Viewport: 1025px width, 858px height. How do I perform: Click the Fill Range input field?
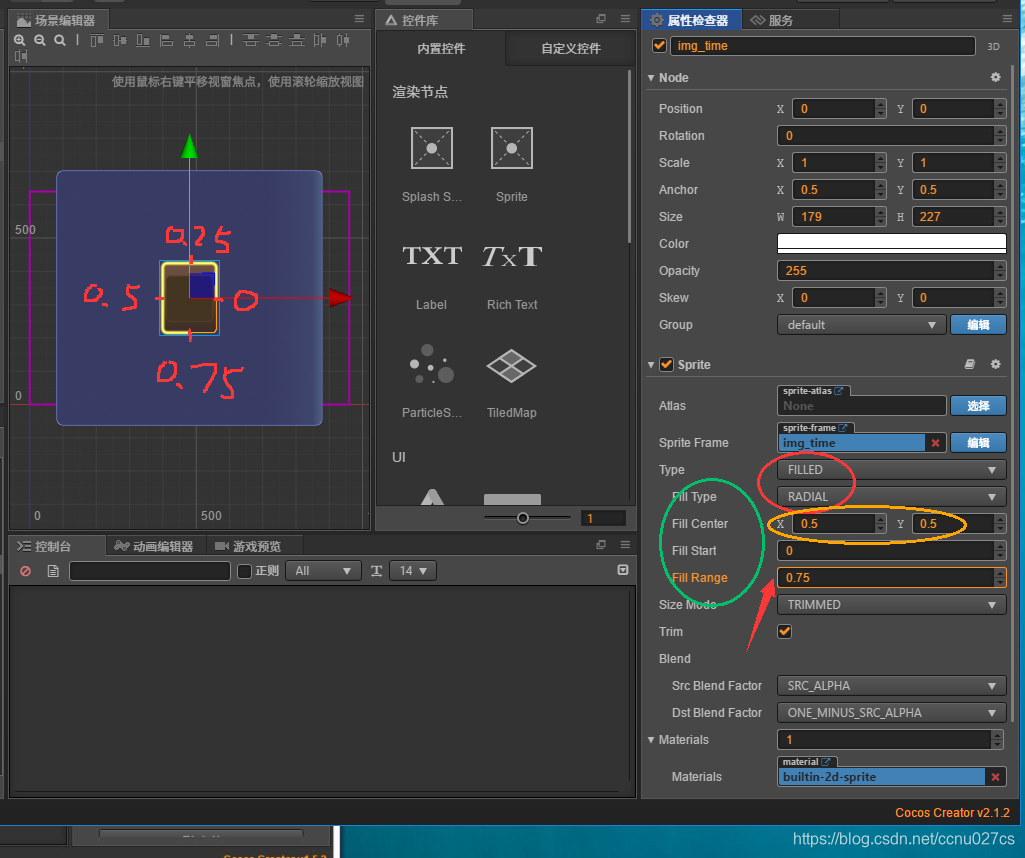point(892,578)
